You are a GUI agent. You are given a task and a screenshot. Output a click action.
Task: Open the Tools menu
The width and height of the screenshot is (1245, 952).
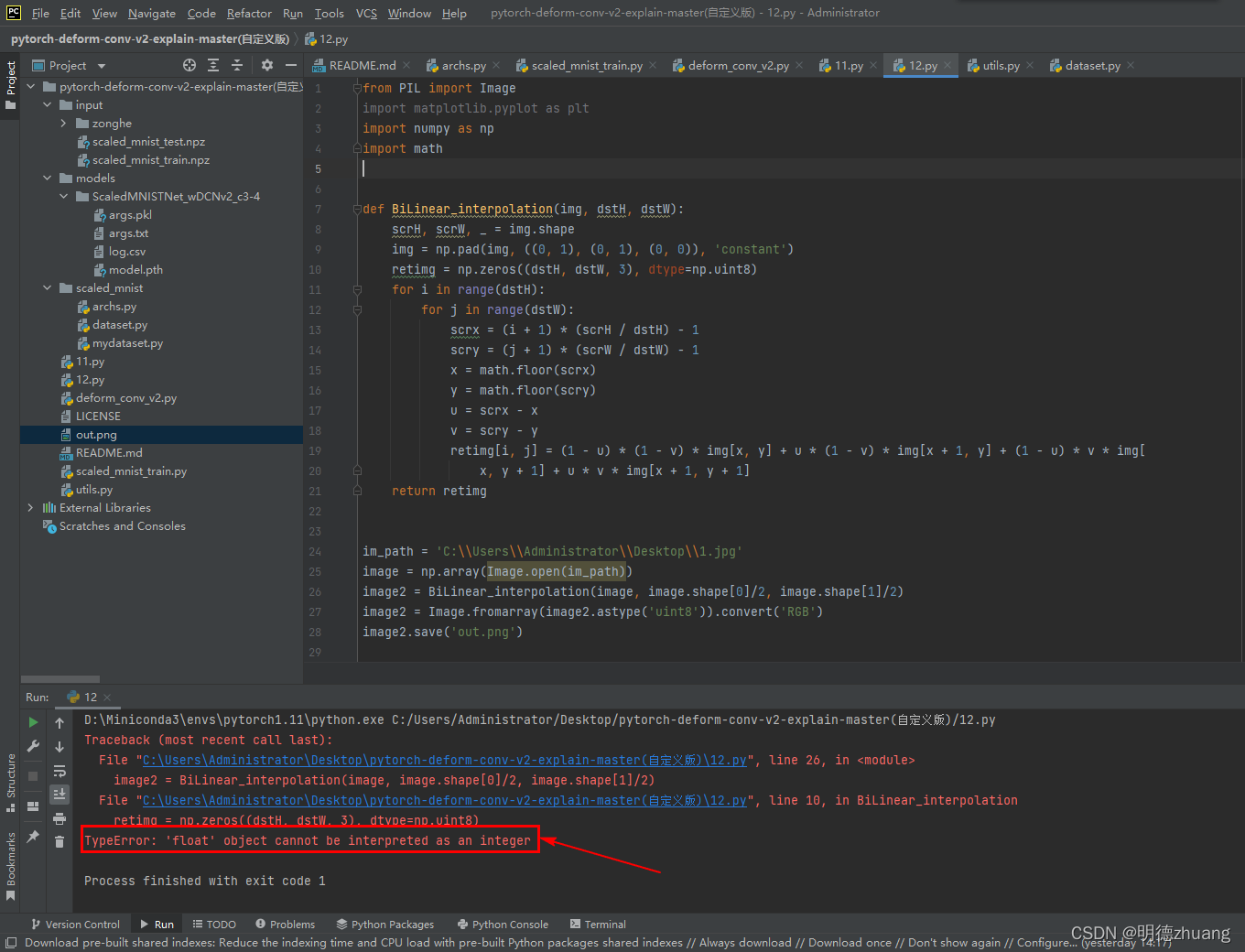[329, 13]
